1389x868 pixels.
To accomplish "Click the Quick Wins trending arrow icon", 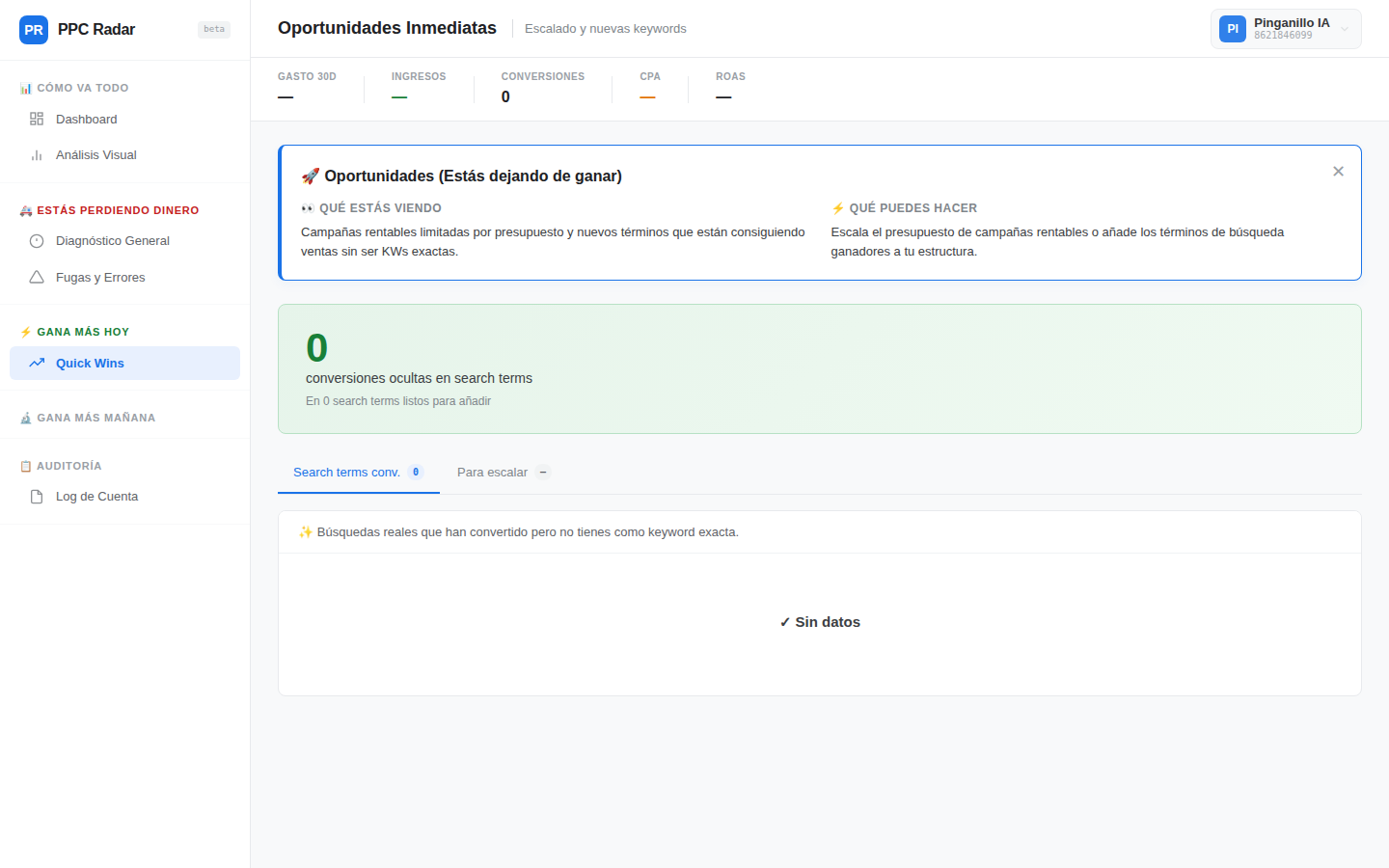I will click(37, 364).
